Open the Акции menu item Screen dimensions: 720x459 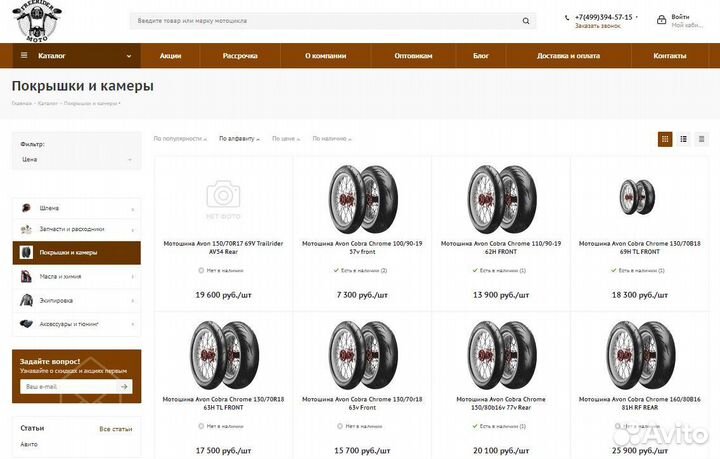(170, 56)
